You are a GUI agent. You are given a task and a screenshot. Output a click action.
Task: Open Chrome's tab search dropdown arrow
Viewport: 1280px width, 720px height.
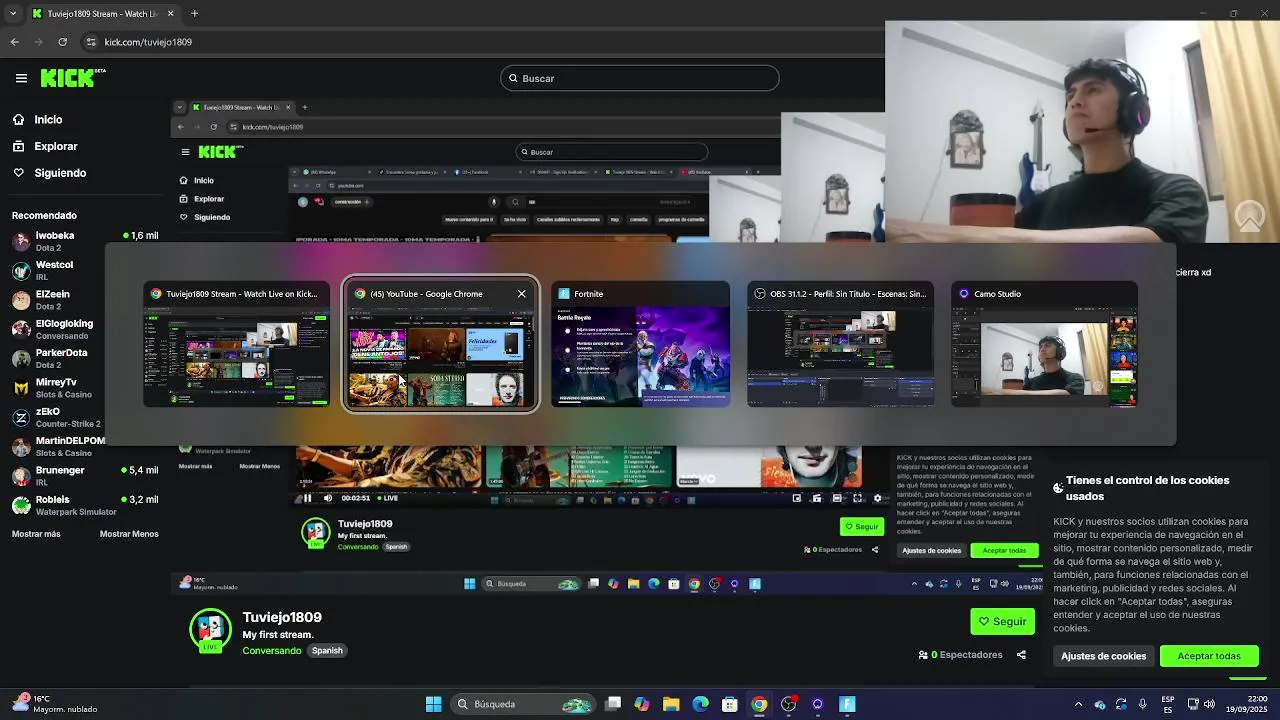coord(13,14)
